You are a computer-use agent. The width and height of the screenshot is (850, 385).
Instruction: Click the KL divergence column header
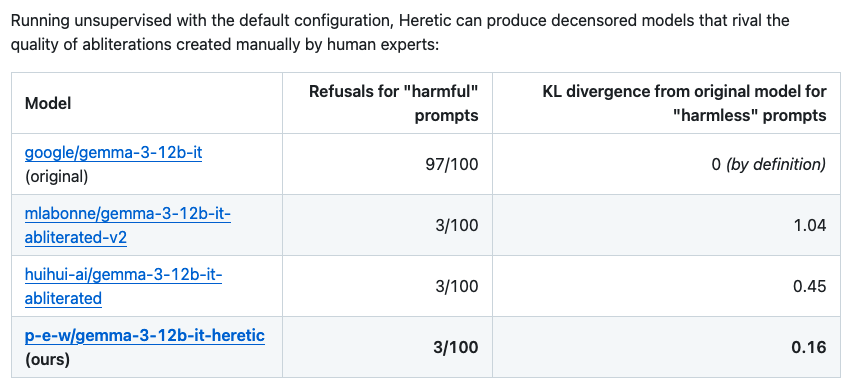pyautogui.click(x=684, y=103)
